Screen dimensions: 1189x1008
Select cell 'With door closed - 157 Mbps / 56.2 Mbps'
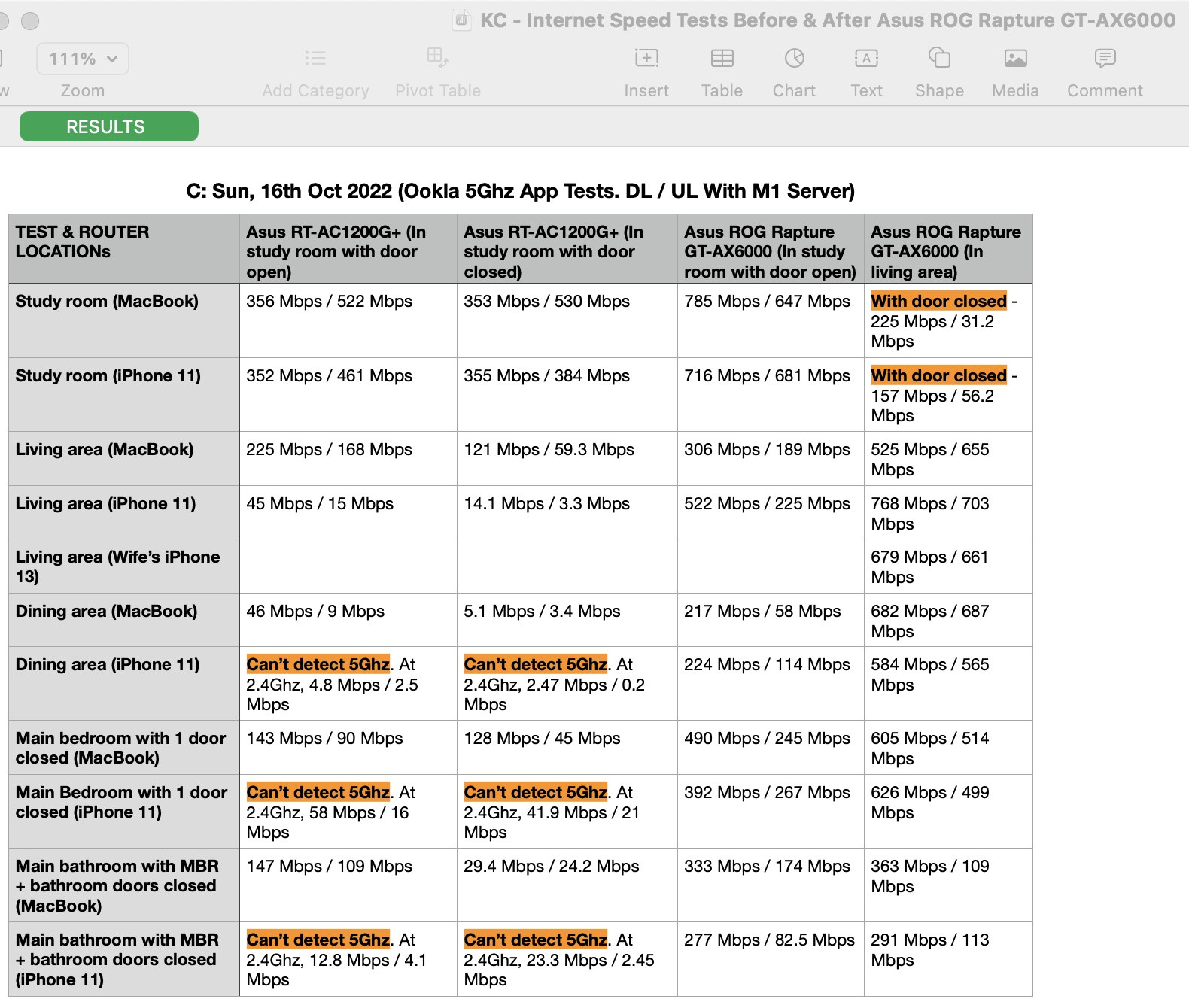pos(949,395)
